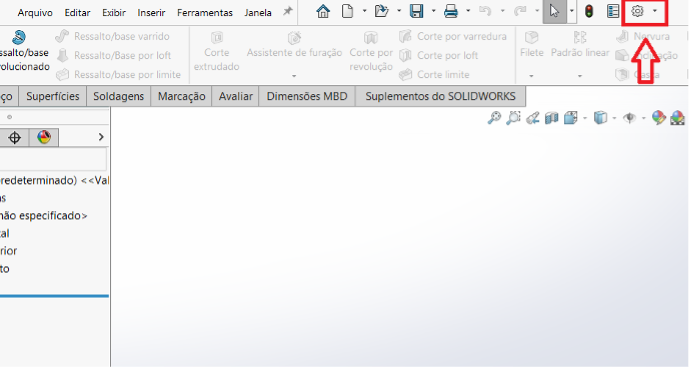Image resolution: width=690 pixels, height=368 pixels.
Task: Click Display style cube icon
Action: pos(600,118)
